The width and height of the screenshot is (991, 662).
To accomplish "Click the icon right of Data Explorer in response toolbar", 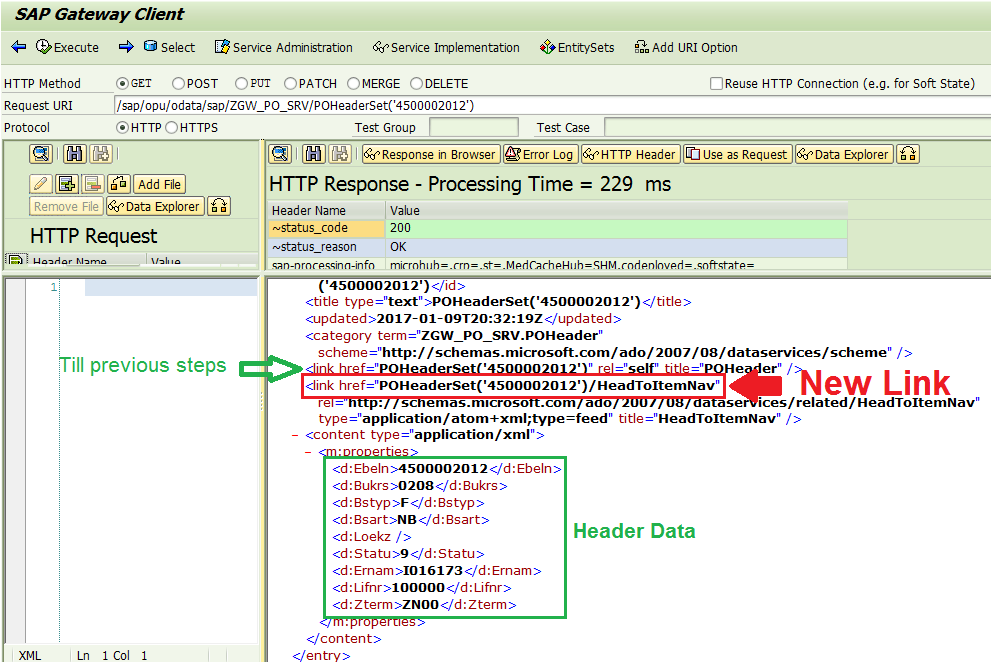I will (x=908, y=154).
